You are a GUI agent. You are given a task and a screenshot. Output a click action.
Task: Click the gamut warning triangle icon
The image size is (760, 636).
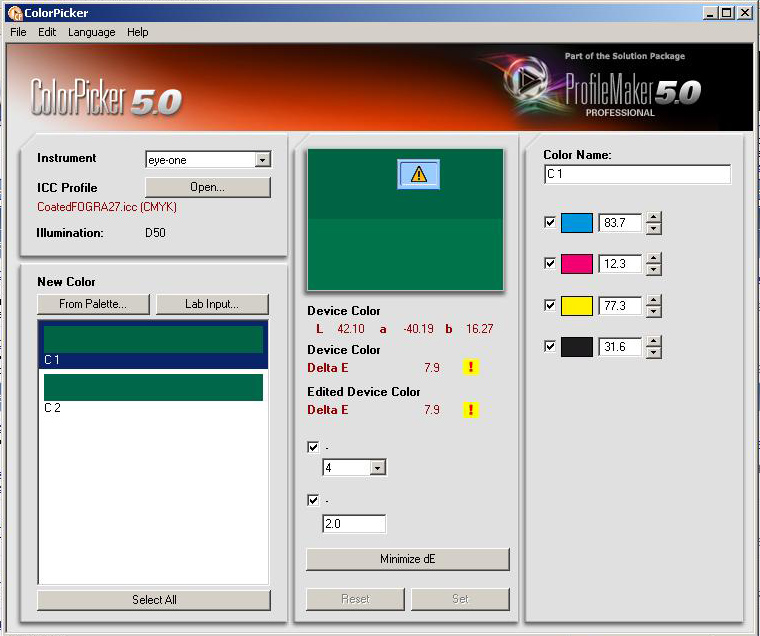click(419, 174)
